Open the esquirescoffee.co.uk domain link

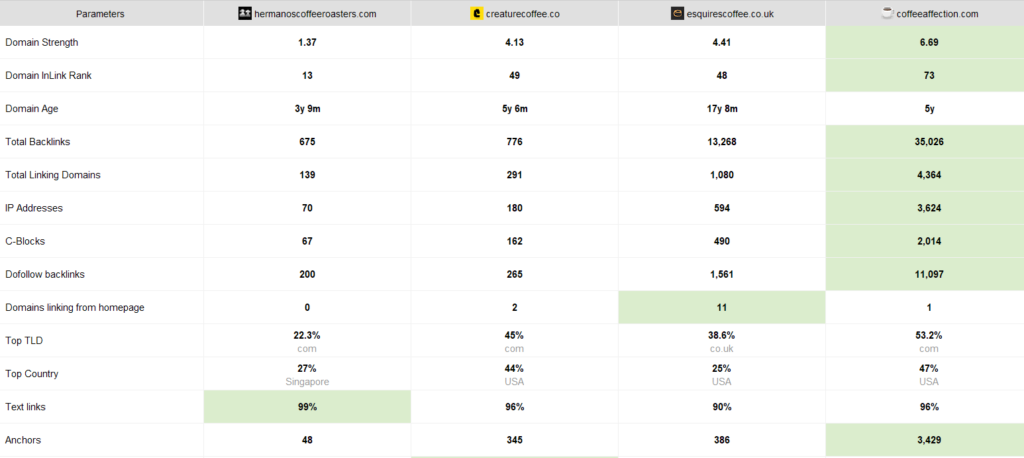pos(729,14)
